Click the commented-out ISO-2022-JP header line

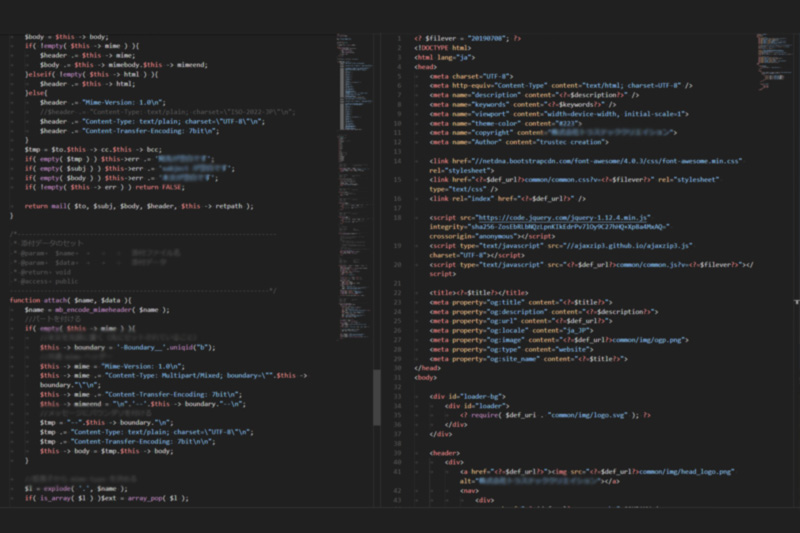pyautogui.click(x=168, y=112)
